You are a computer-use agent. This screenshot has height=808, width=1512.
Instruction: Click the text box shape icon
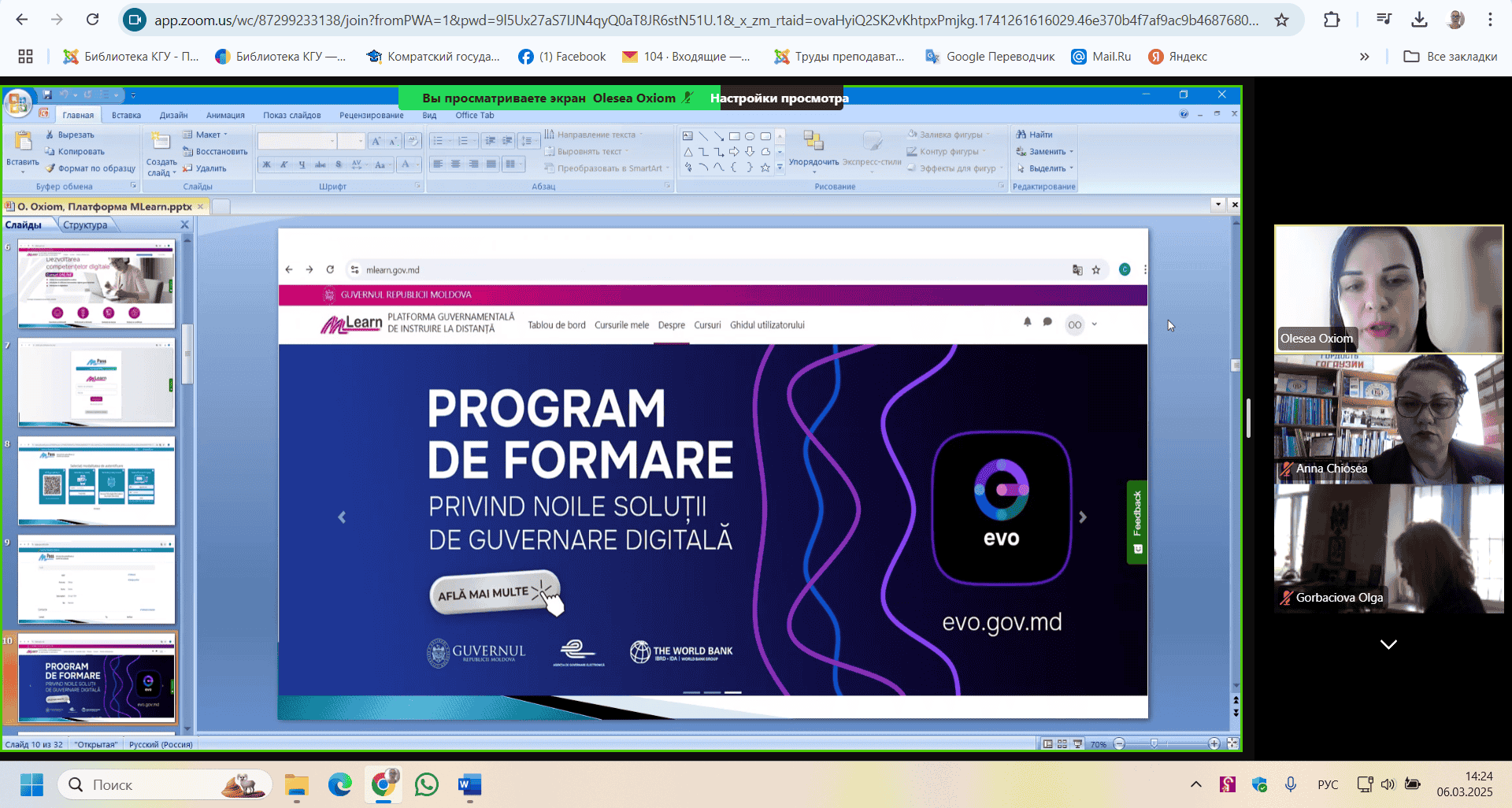687,136
